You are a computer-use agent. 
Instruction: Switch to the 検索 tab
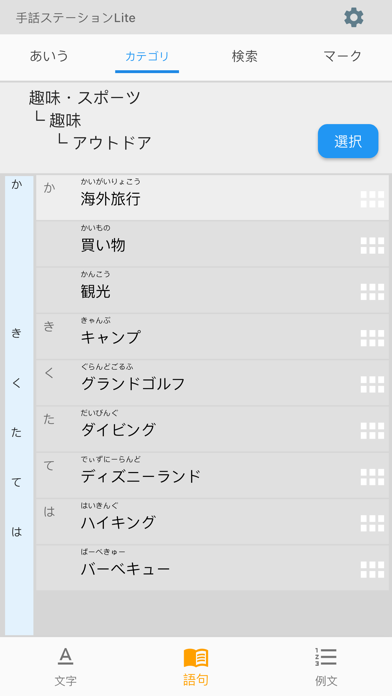click(245, 56)
